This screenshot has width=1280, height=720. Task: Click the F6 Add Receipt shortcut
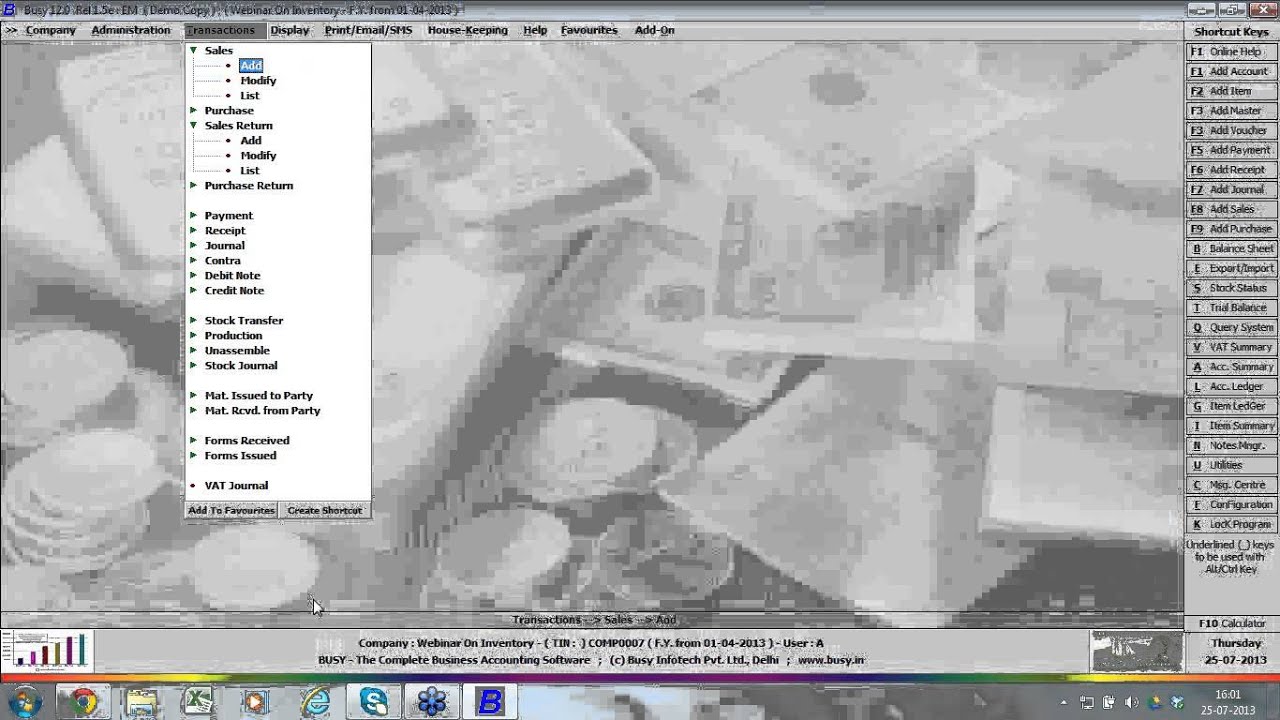coord(1231,170)
